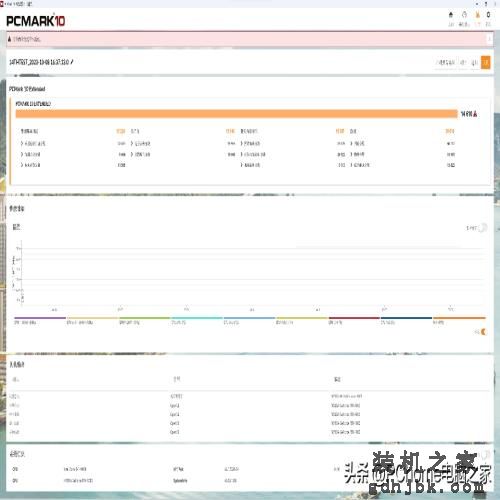The width and height of the screenshot is (500, 500).
Task: Select the orange legend entry at the legend's end
Action: pos(459,320)
